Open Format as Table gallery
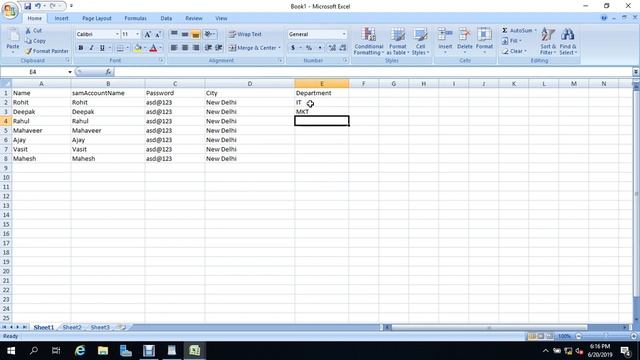Viewport: 640px width, 360px height. point(398,41)
